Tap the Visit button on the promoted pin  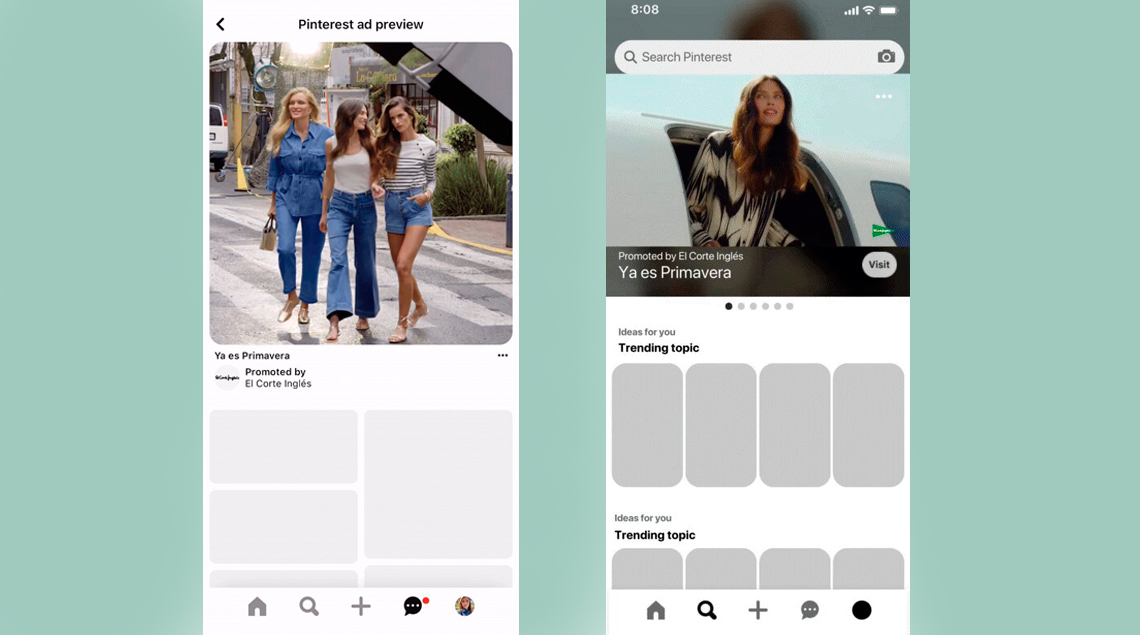tap(879, 264)
